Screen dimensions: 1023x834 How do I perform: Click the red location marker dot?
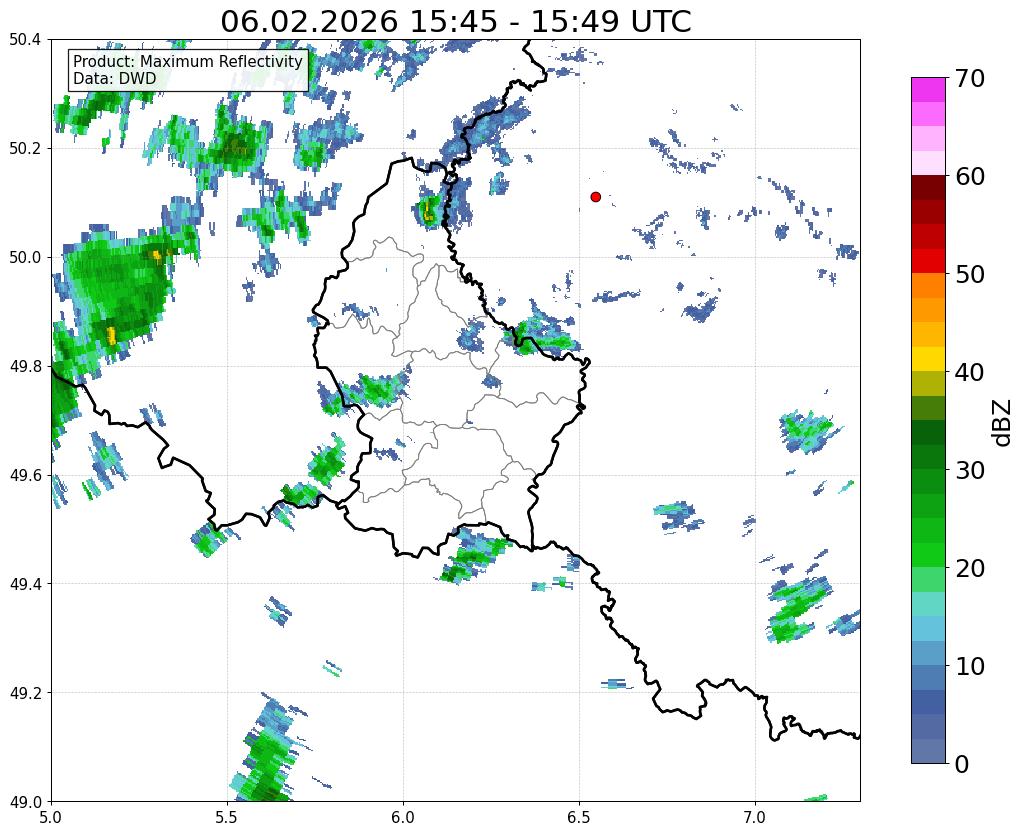[x=595, y=197]
